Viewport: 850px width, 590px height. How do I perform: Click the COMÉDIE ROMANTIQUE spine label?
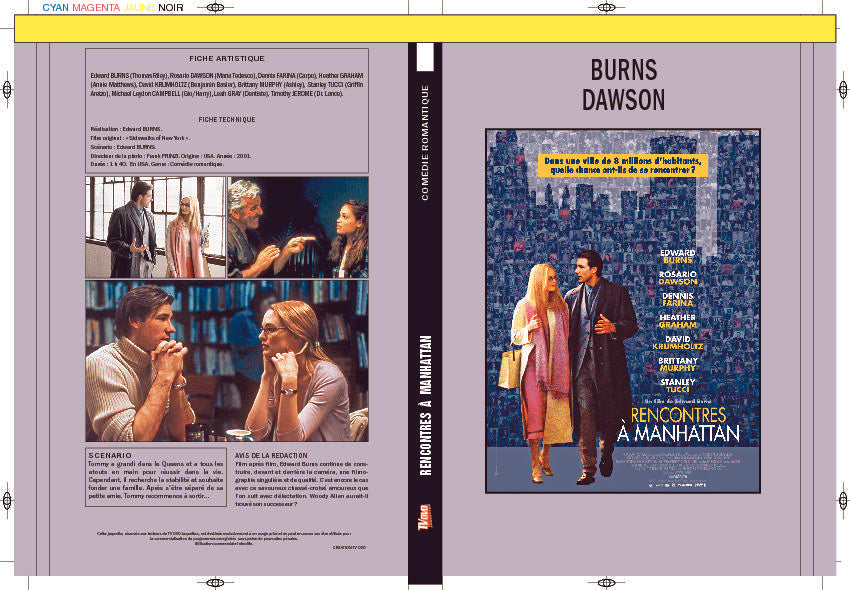coord(425,142)
